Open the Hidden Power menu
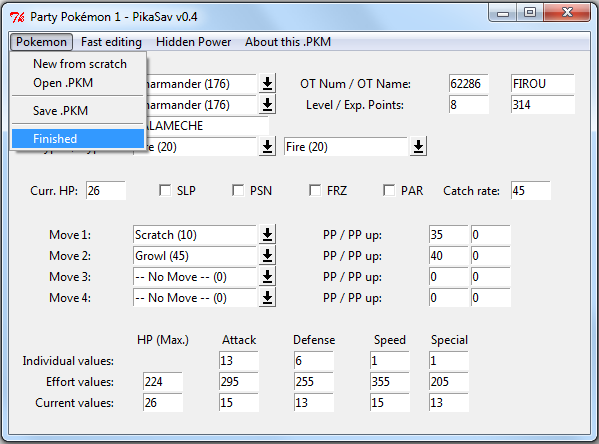599x444 pixels. [x=193, y=42]
